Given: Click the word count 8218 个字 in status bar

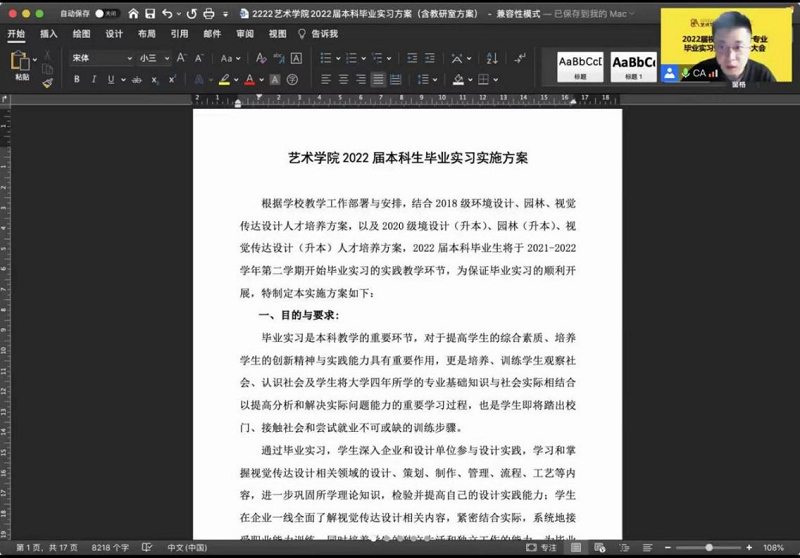Looking at the screenshot, I should tap(110, 548).
